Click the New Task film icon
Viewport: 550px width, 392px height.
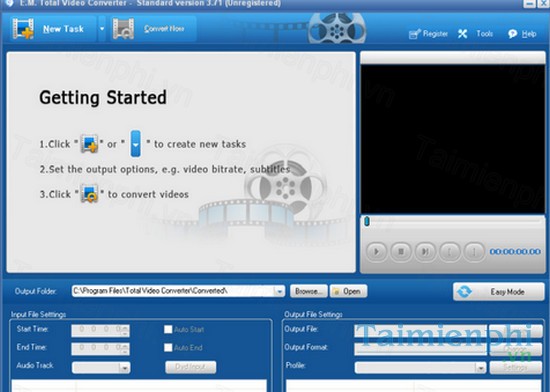point(23,29)
